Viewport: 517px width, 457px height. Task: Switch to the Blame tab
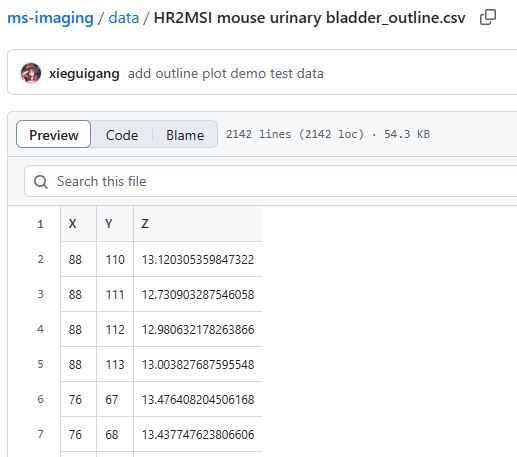(x=185, y=135)
